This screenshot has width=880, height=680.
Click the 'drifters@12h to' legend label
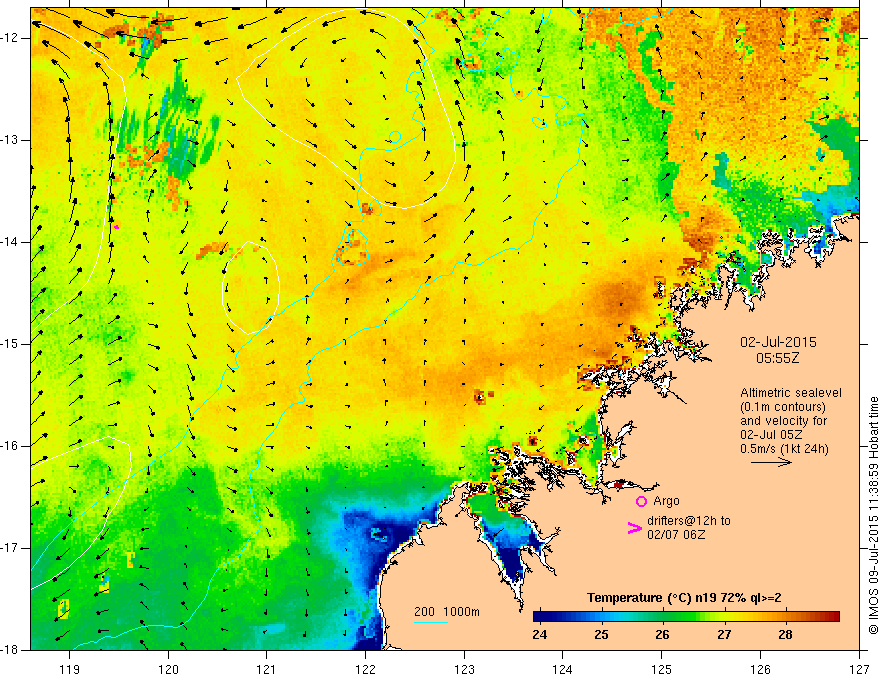689,521
